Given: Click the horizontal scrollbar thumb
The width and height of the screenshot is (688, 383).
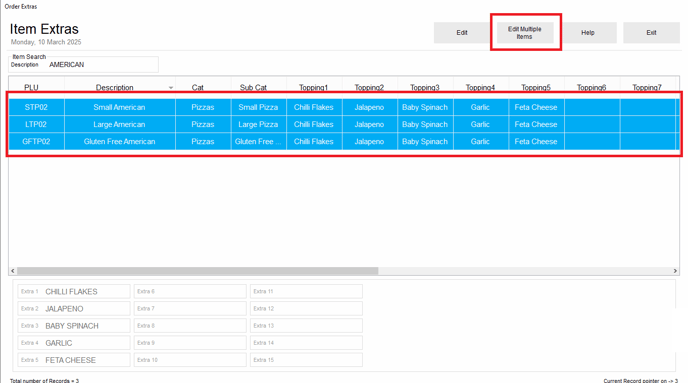Looking at the screenshot, I should 197,271.
